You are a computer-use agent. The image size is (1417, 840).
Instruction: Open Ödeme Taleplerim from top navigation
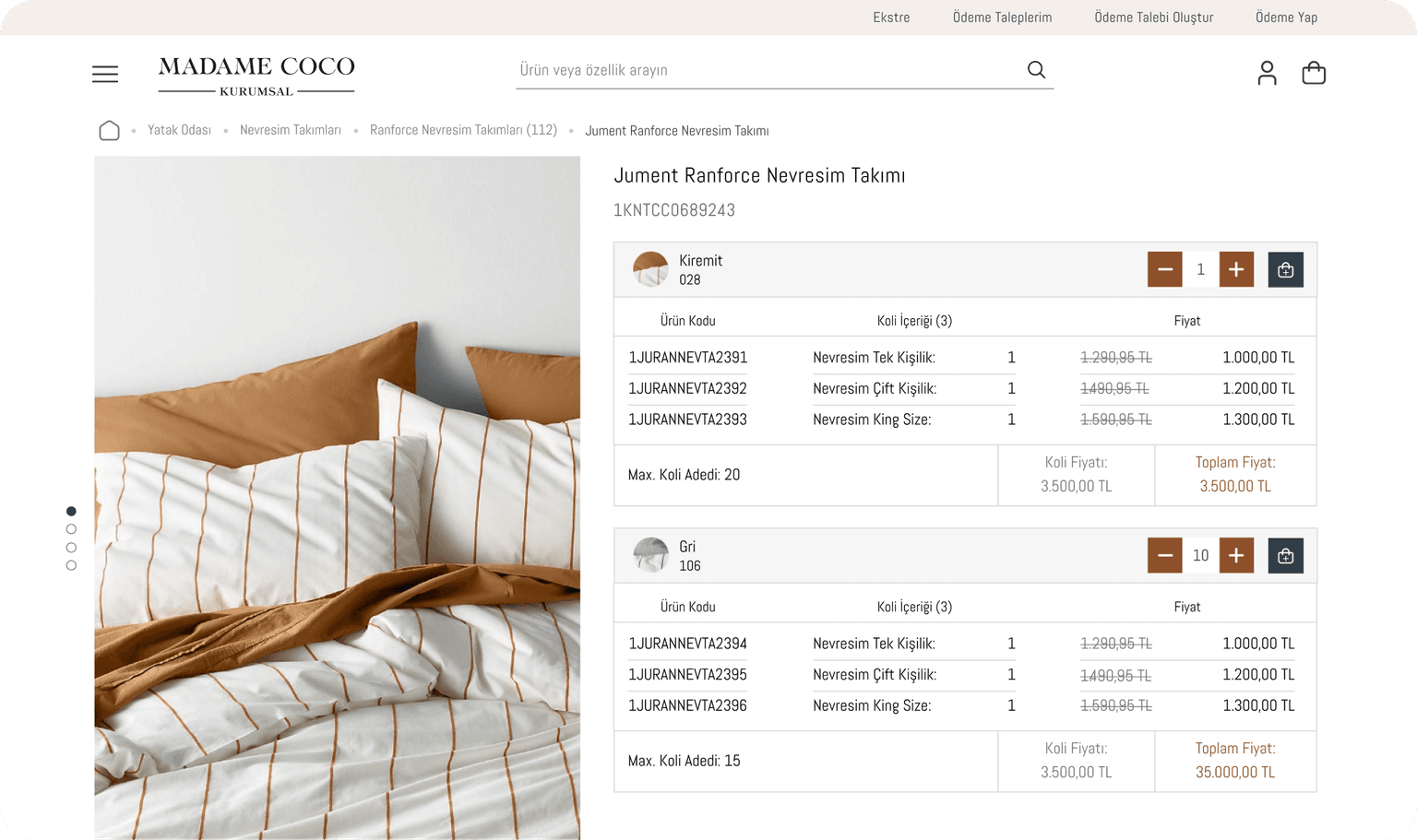1002,17
